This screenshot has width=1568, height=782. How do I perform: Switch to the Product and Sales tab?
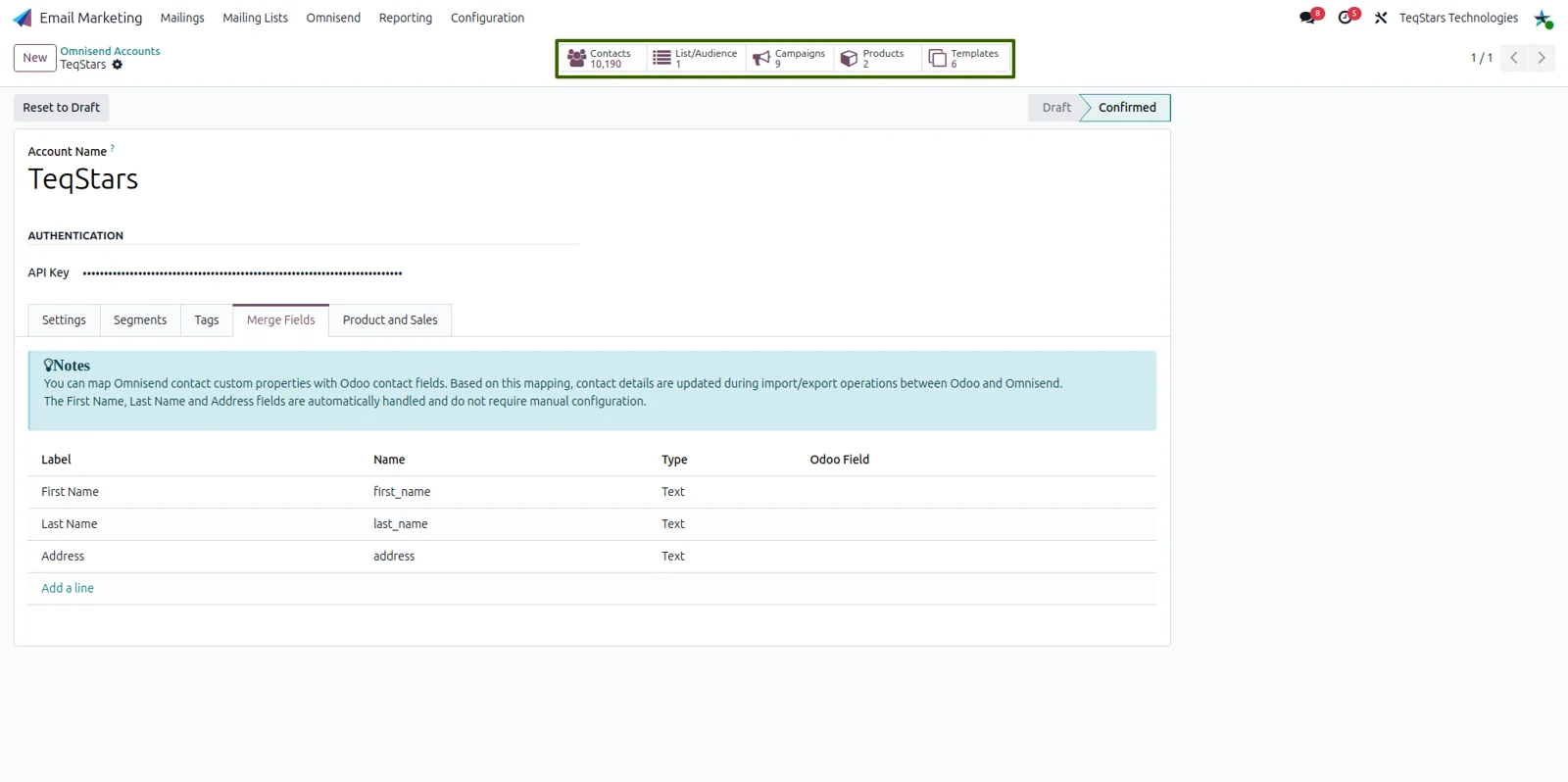(390, 320)
